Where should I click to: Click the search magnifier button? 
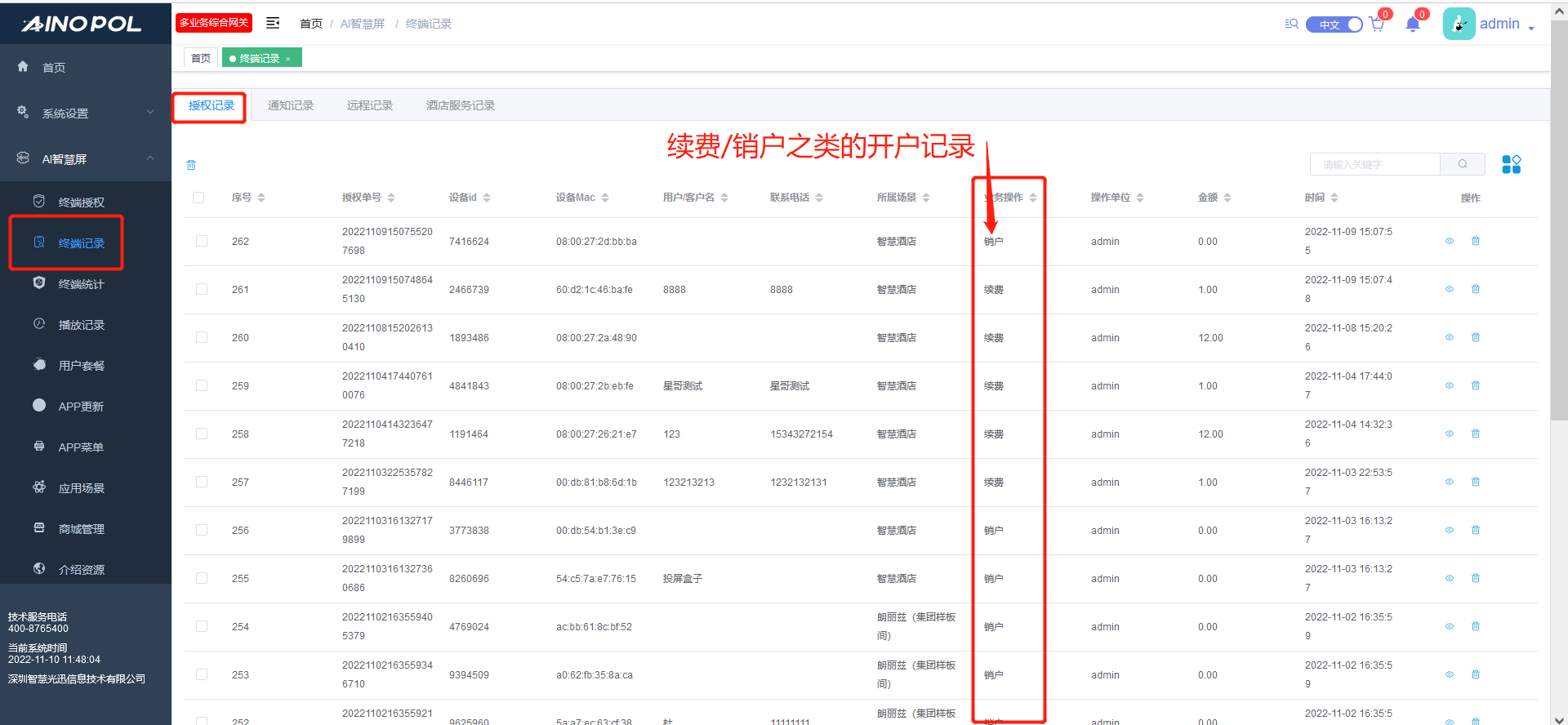1463,164
